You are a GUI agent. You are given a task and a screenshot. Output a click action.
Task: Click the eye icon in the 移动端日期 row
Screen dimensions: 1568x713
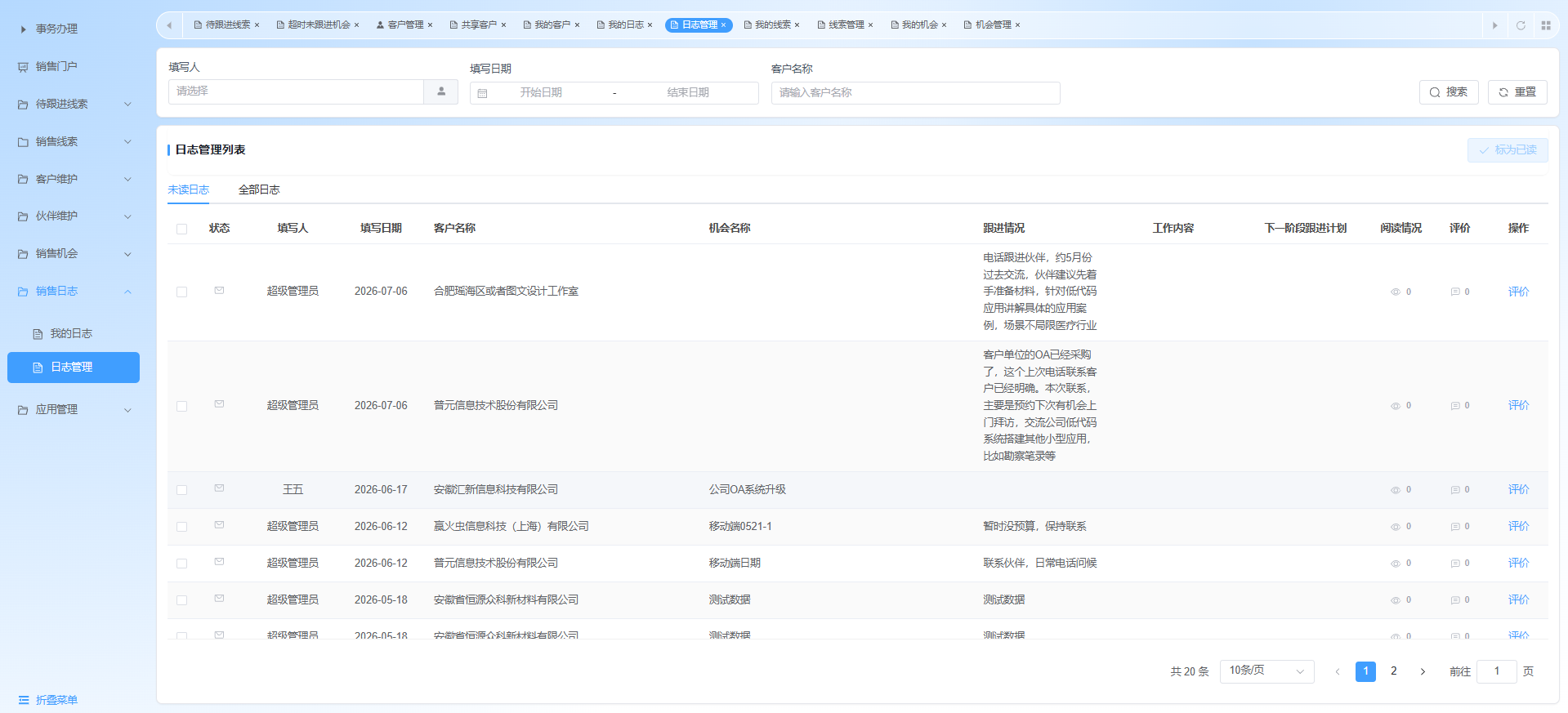[x=1396, y=564]
